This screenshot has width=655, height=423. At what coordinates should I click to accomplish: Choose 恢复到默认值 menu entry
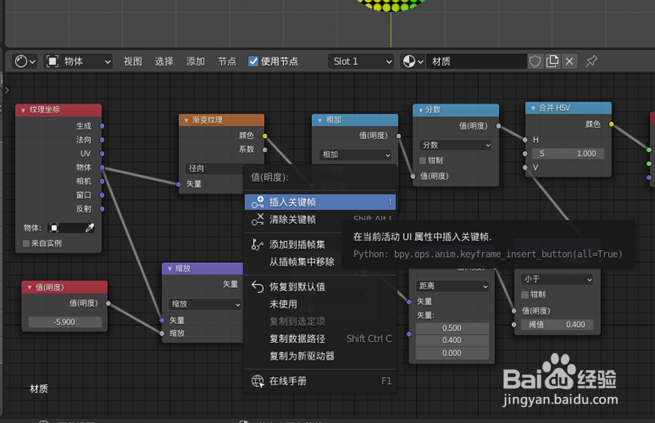320,287
